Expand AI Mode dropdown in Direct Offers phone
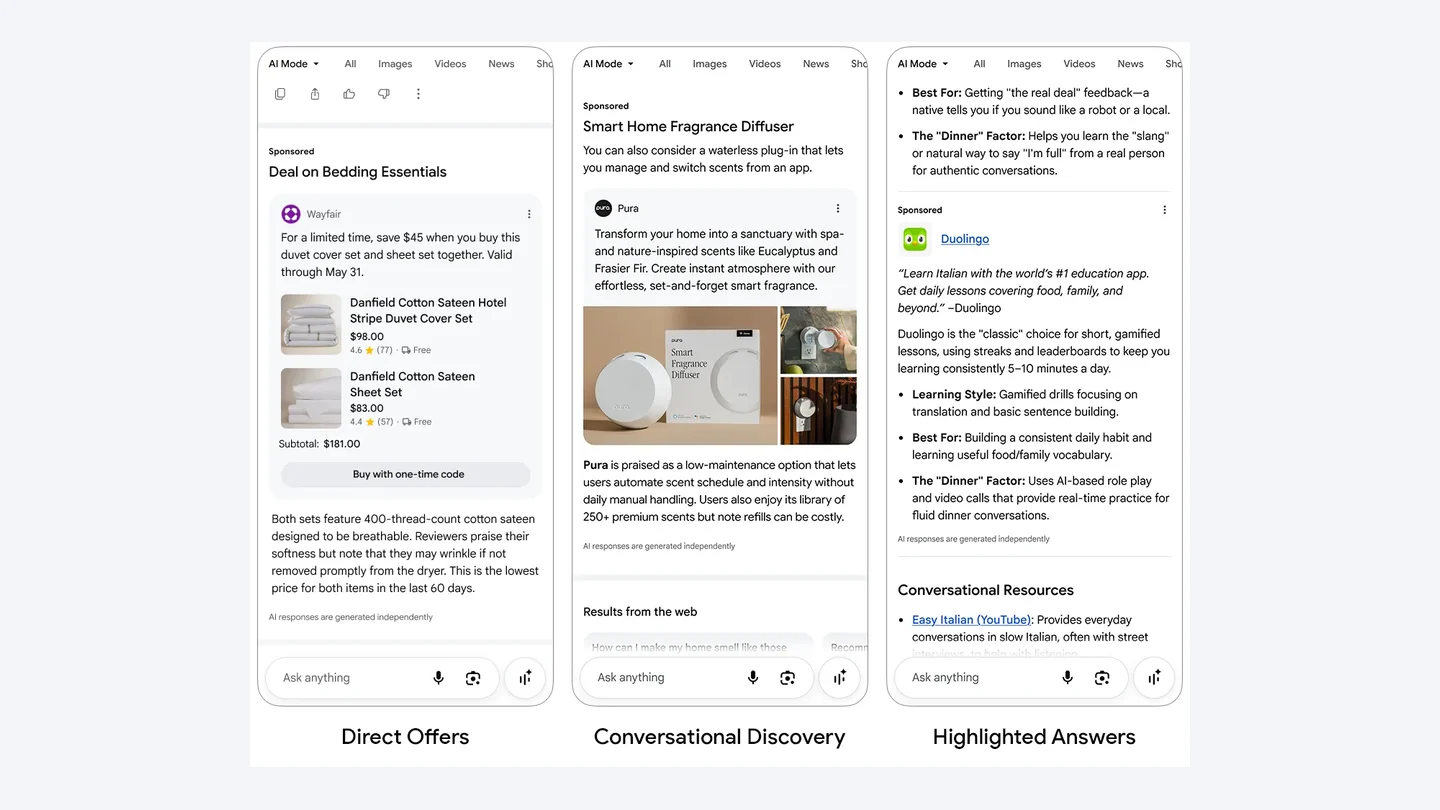 pyautogui.click(x=294, y=64)
